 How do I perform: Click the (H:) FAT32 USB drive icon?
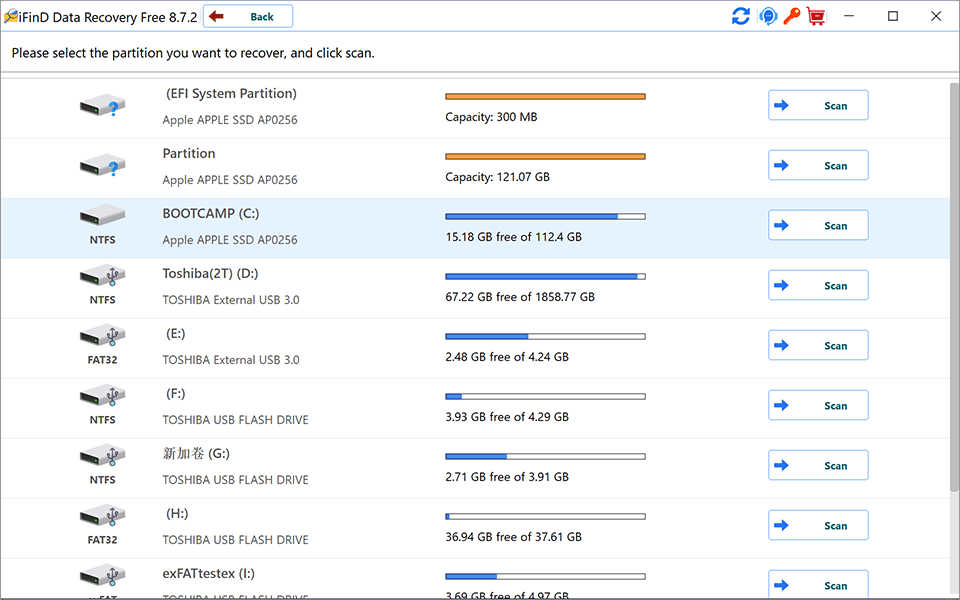102,516
